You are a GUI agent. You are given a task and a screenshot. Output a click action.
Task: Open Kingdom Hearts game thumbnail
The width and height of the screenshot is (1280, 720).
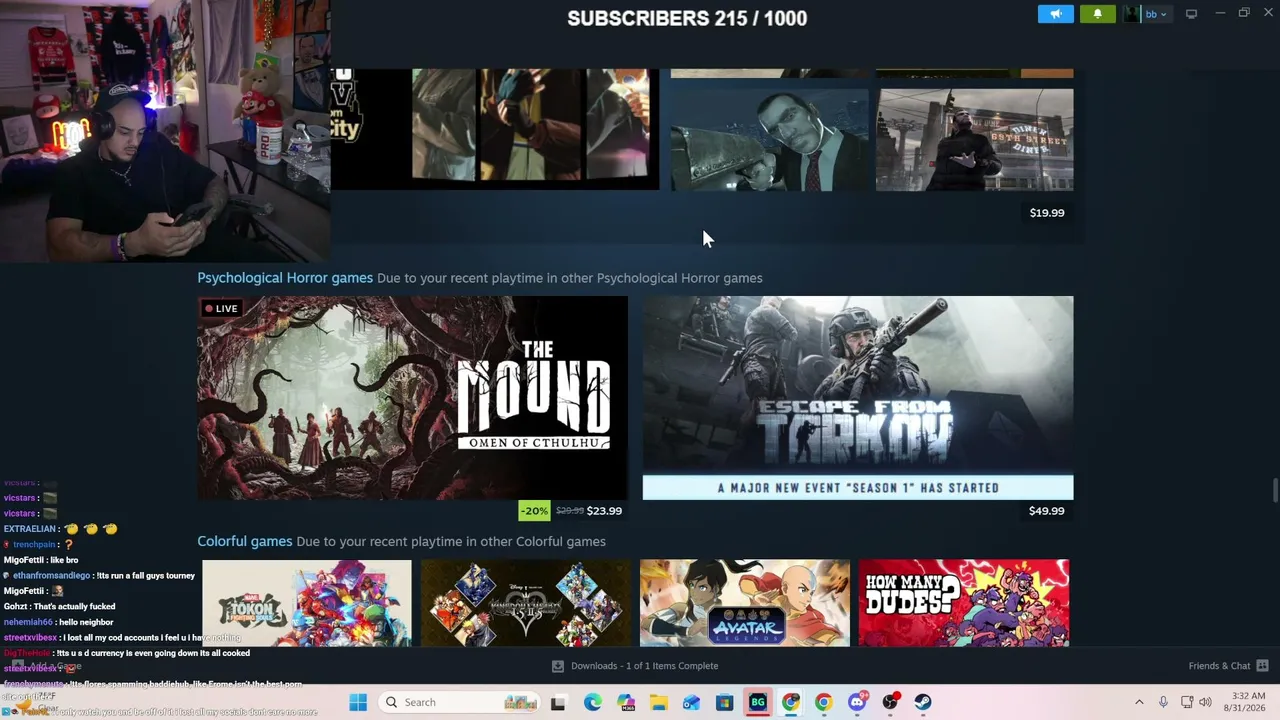point(526,603)
